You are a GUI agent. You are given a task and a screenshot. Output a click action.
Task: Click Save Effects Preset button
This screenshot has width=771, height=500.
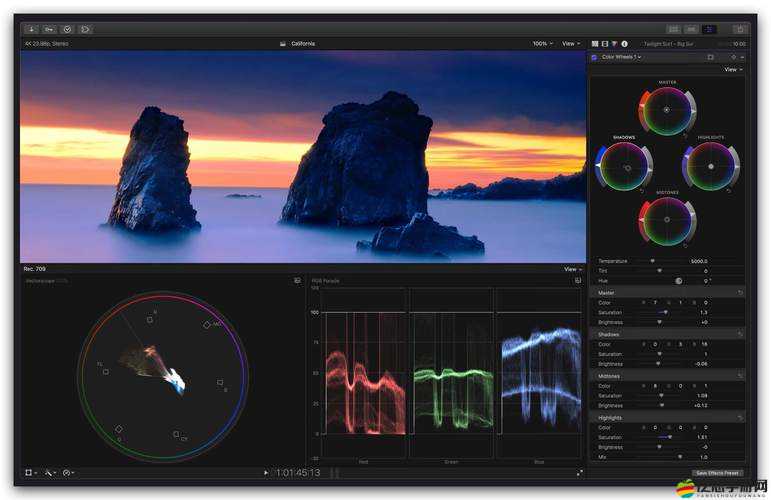[x=717, y=473]
